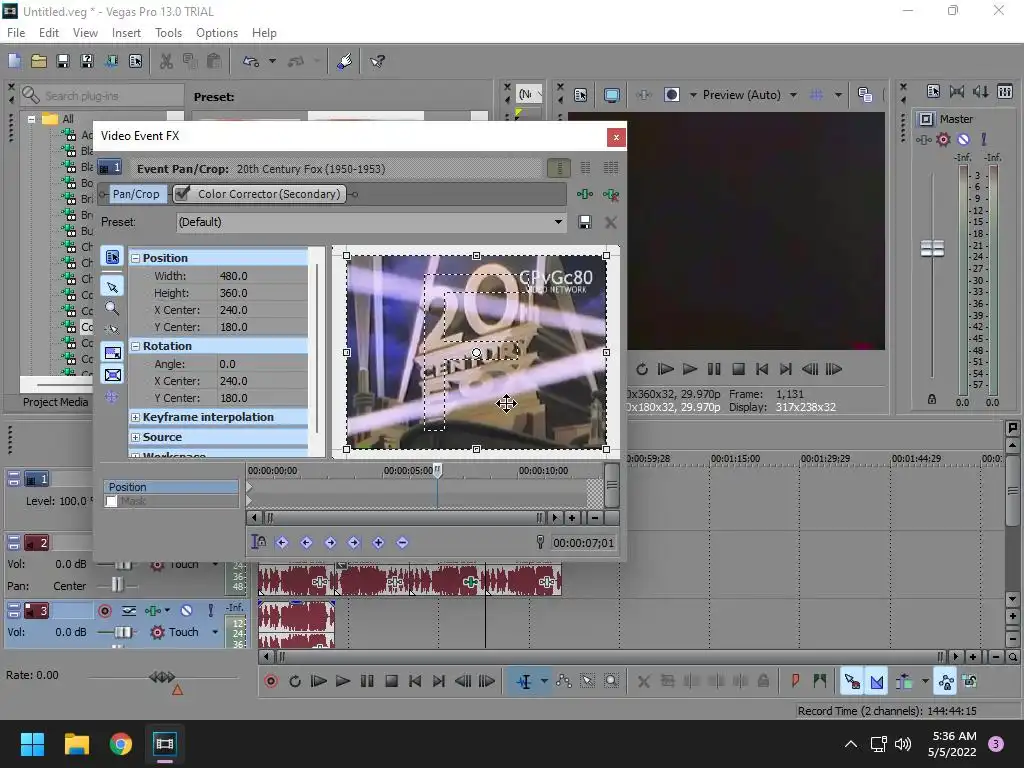Click keyframe timecode field 00:00:07;01
The height and width of the screenshot is (768, 1024).
[x=583, y=543]
